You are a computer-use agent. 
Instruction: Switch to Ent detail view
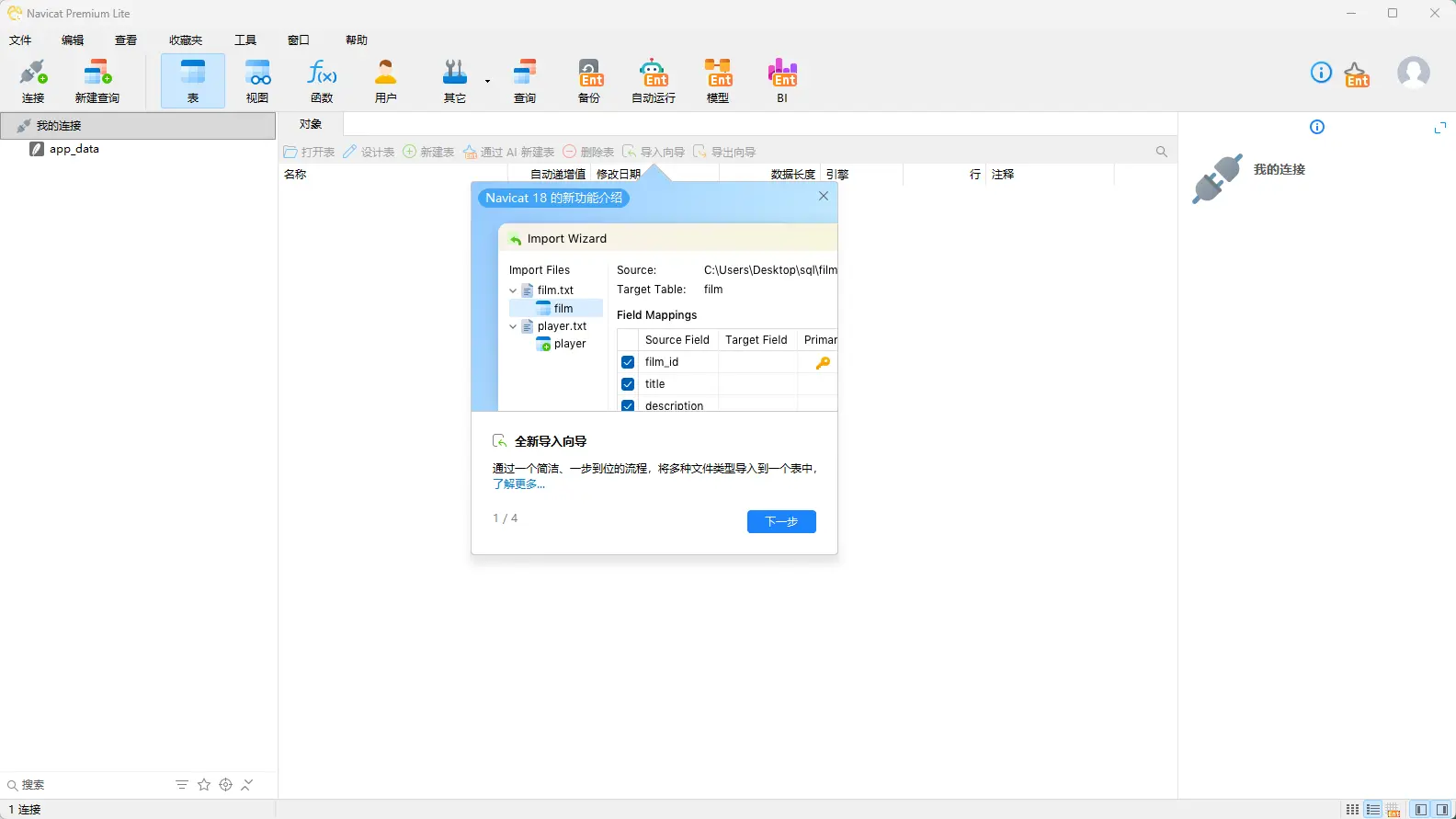(x=1393, y=810)
